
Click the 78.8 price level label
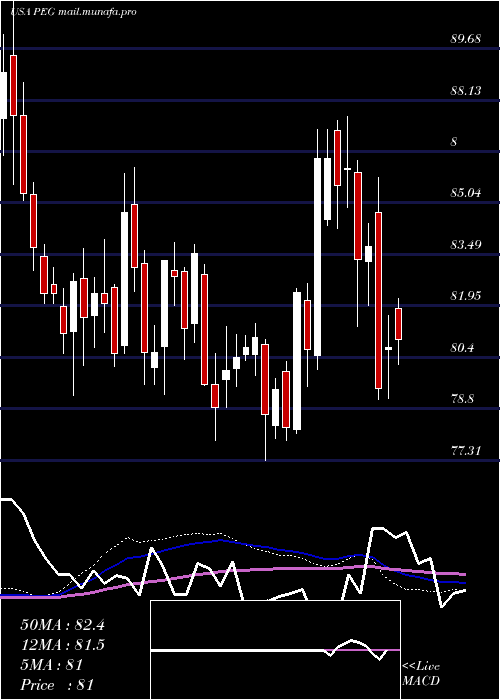(x=462, y=399)
